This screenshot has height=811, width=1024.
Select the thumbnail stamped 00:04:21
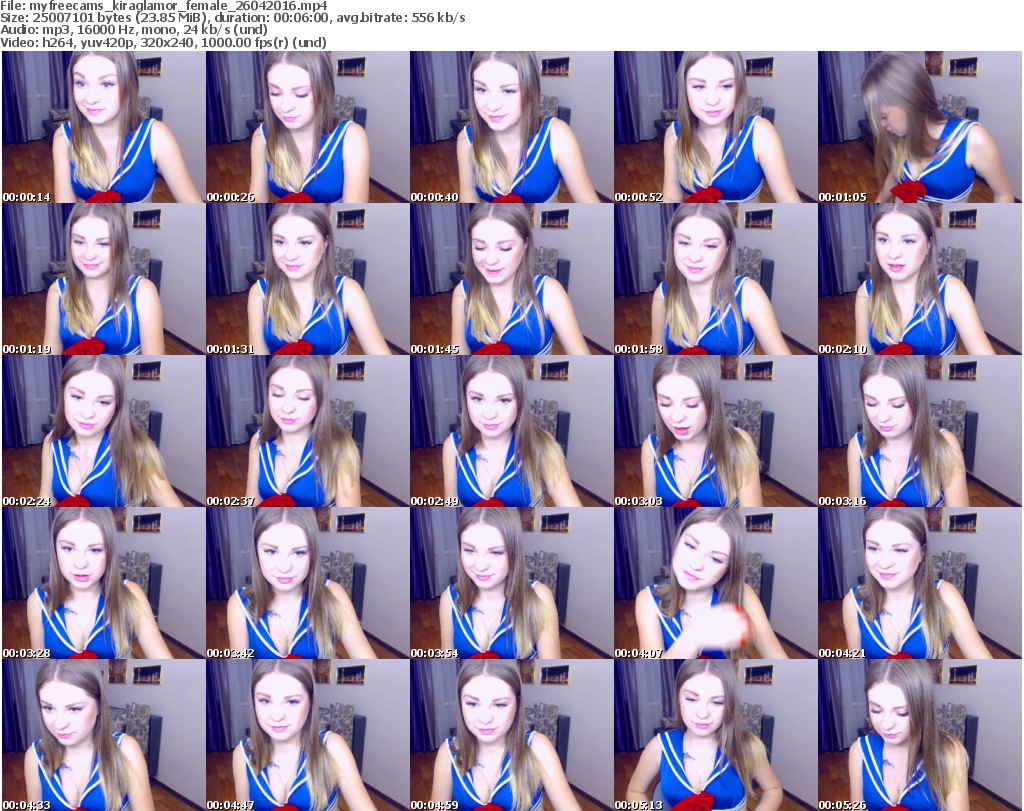[920, 583]
